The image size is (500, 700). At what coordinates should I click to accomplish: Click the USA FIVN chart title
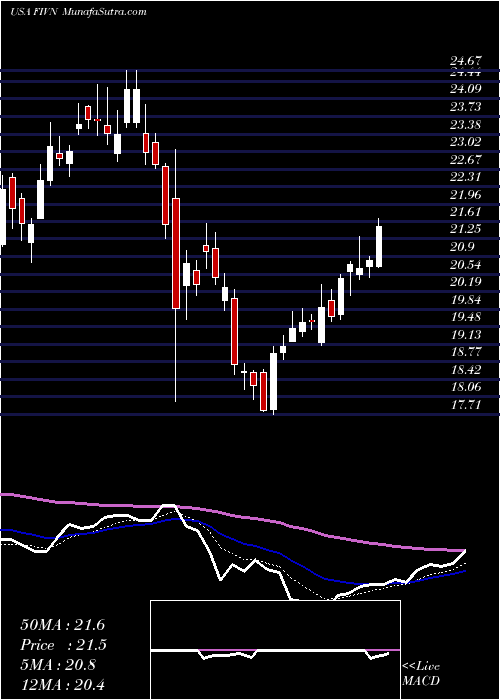(78, 12)
